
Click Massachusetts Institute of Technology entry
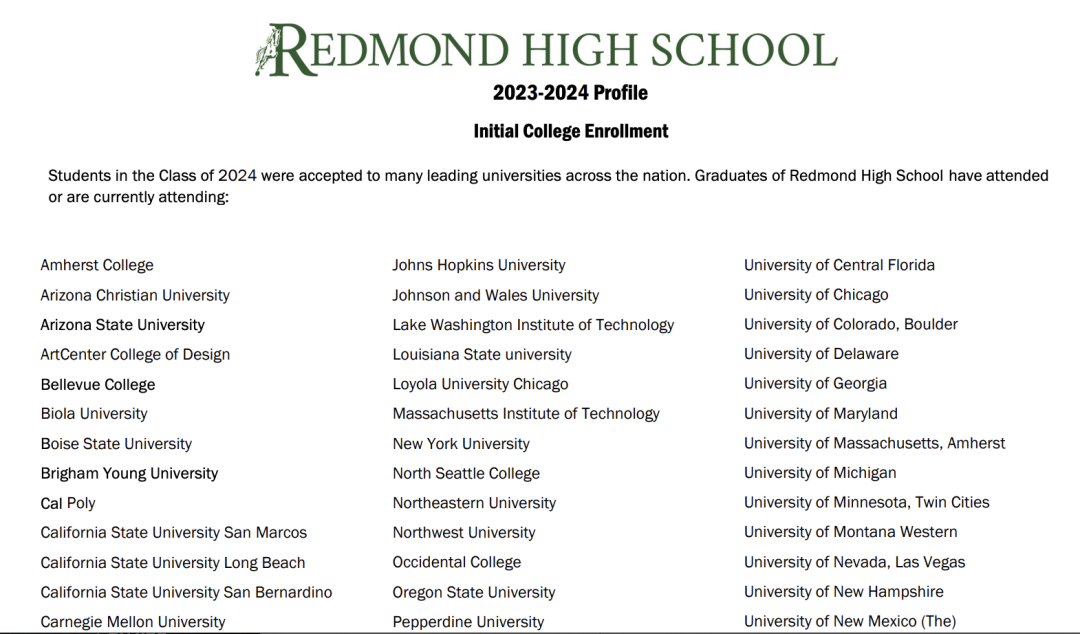click(526, 413)
